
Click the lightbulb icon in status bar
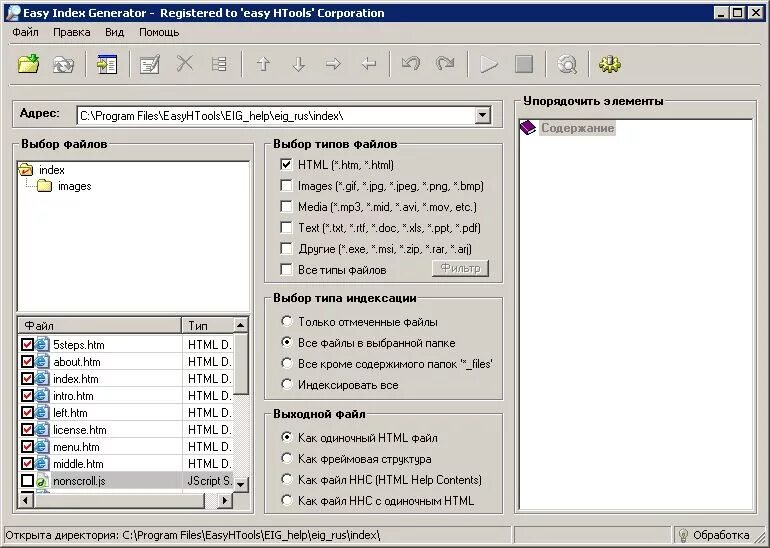point(683,535)
